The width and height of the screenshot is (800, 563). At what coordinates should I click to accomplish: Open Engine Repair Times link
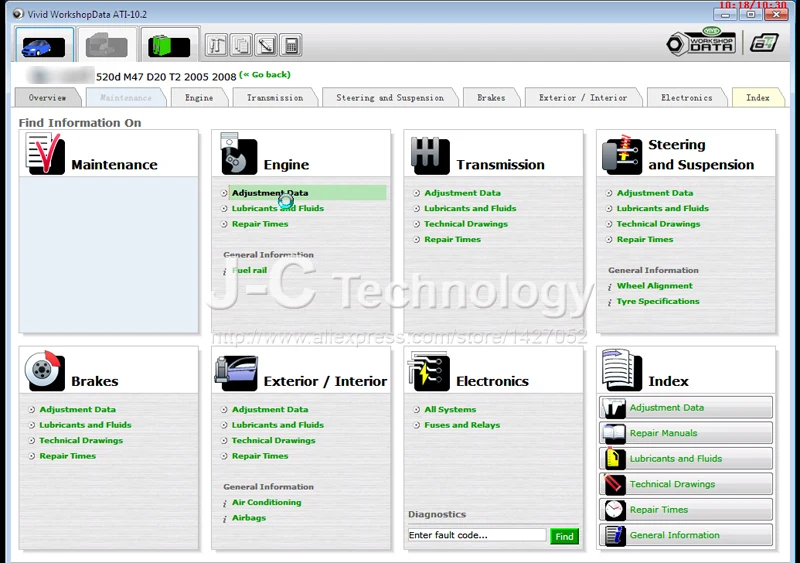(260, 224)
